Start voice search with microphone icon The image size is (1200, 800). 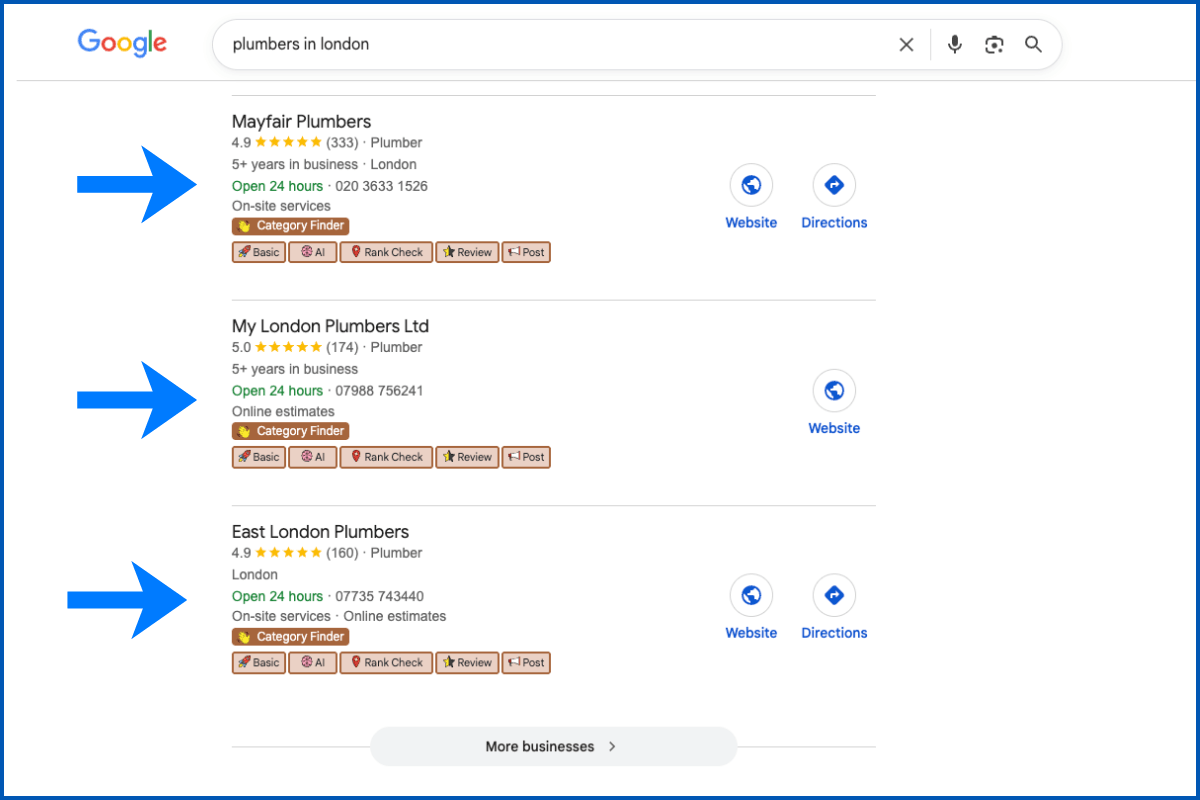(955, 44)
